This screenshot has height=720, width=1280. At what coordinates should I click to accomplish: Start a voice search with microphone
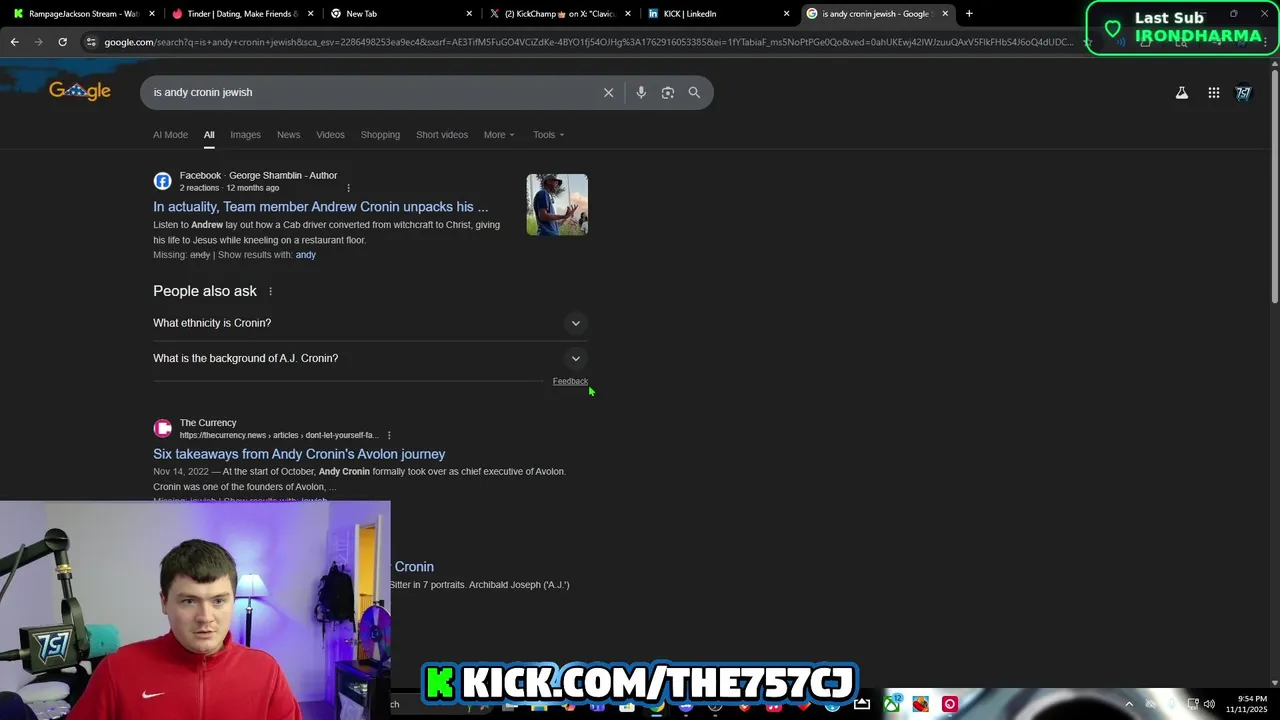click(x=641, y=92)
